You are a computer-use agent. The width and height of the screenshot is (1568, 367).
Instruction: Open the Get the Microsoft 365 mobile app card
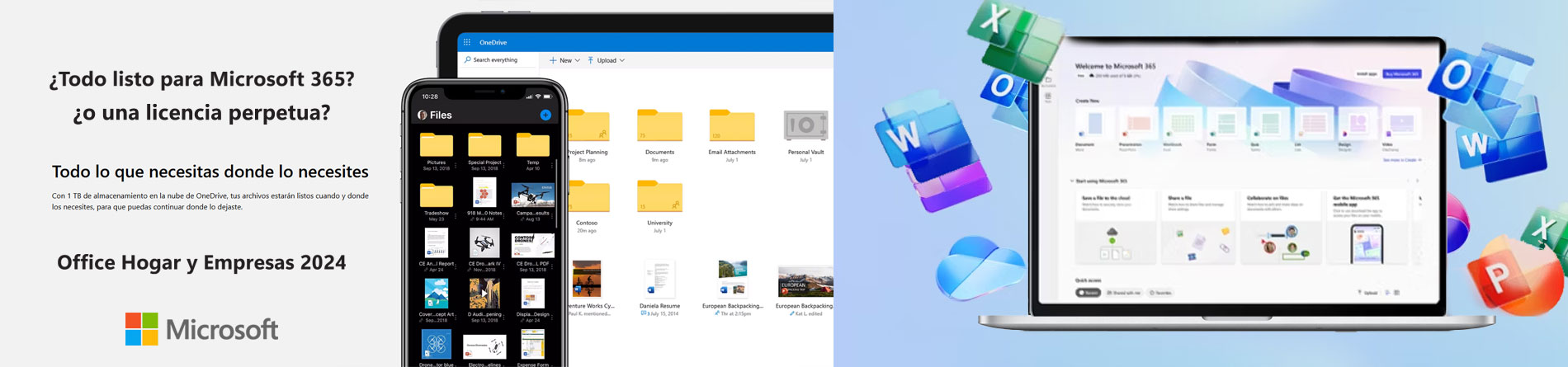1366,228
